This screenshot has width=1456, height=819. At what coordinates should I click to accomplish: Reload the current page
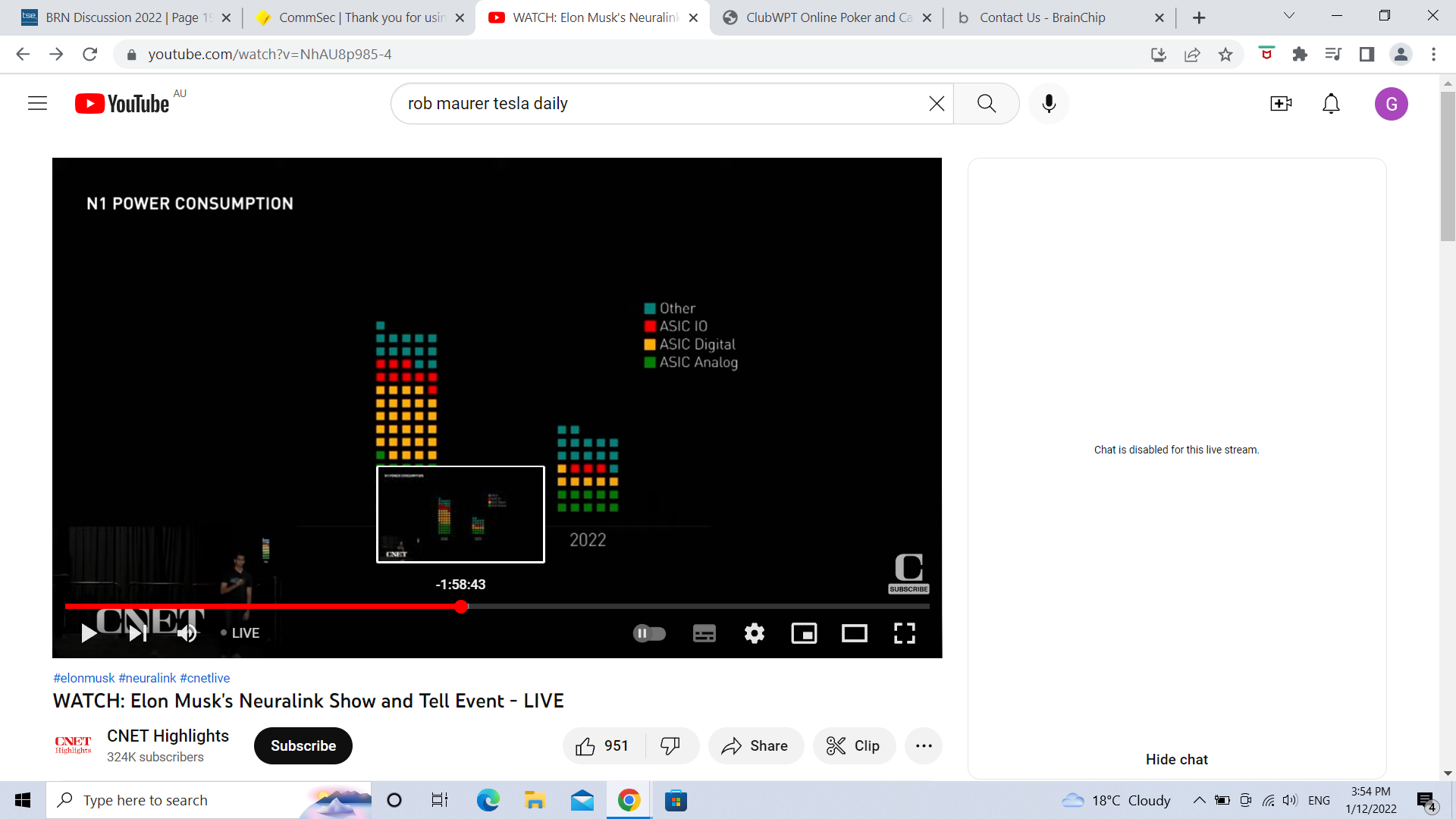[89, 54]
